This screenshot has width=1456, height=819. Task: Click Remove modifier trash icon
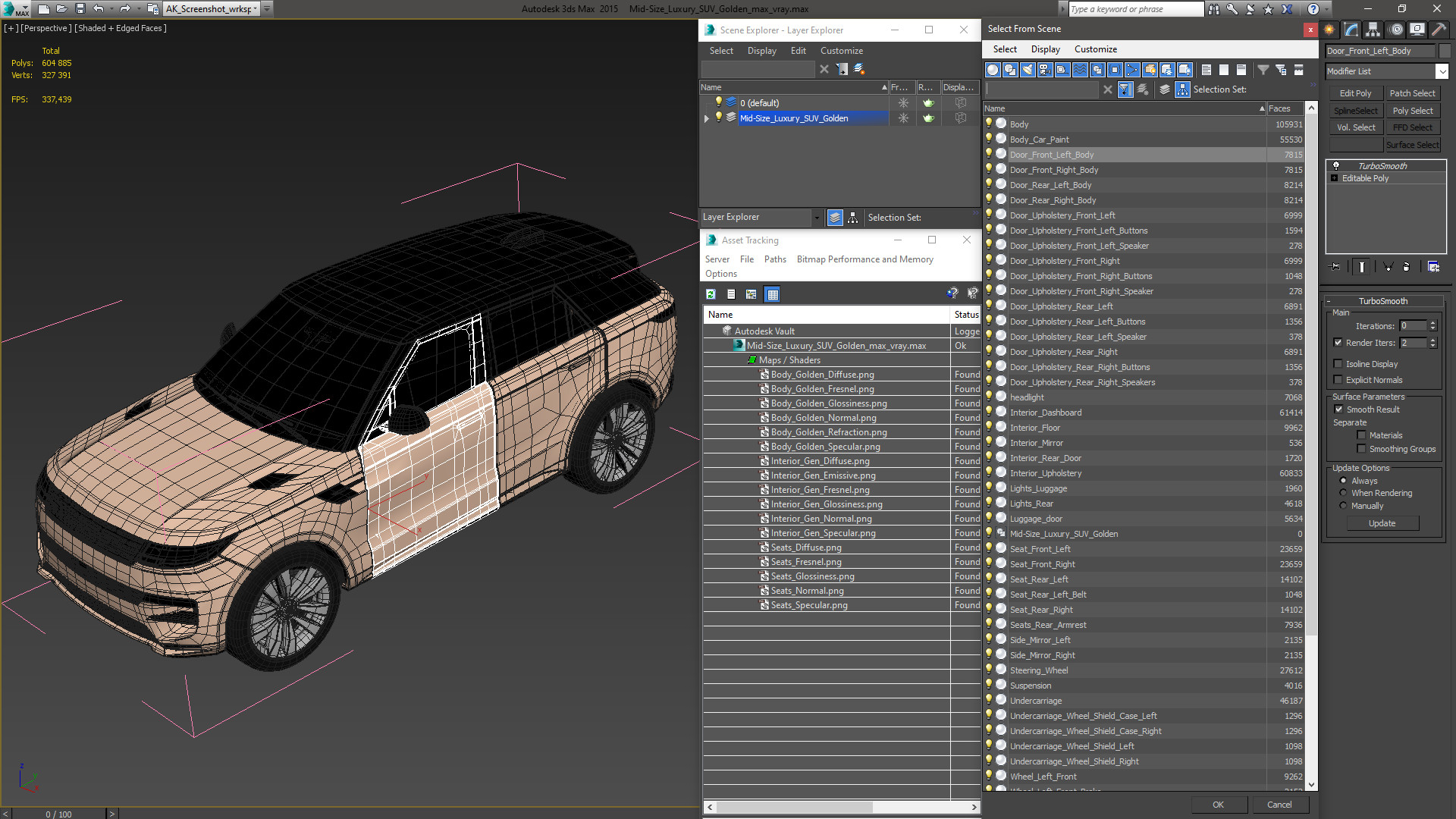pos(1406,267)
